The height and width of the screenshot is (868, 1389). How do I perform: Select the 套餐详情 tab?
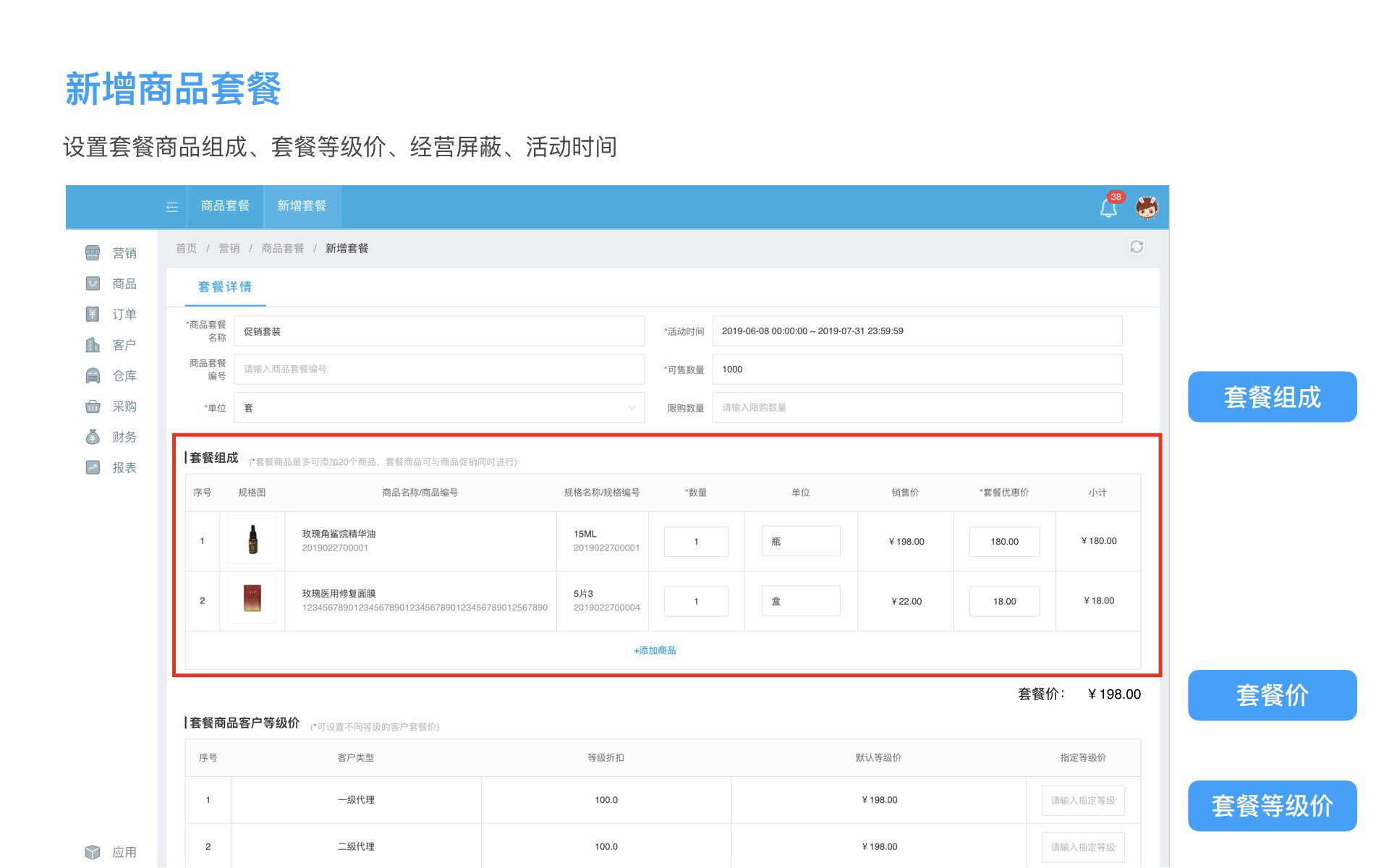(x=224, y=287)
